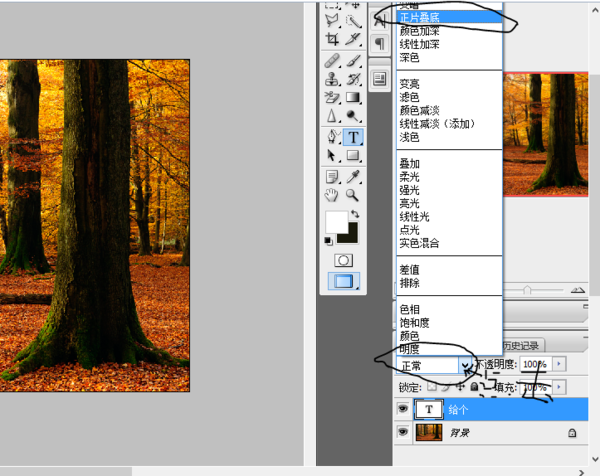Select the Gradient tool
Viewport: 600px width, 476px height.
coord(353,98)
